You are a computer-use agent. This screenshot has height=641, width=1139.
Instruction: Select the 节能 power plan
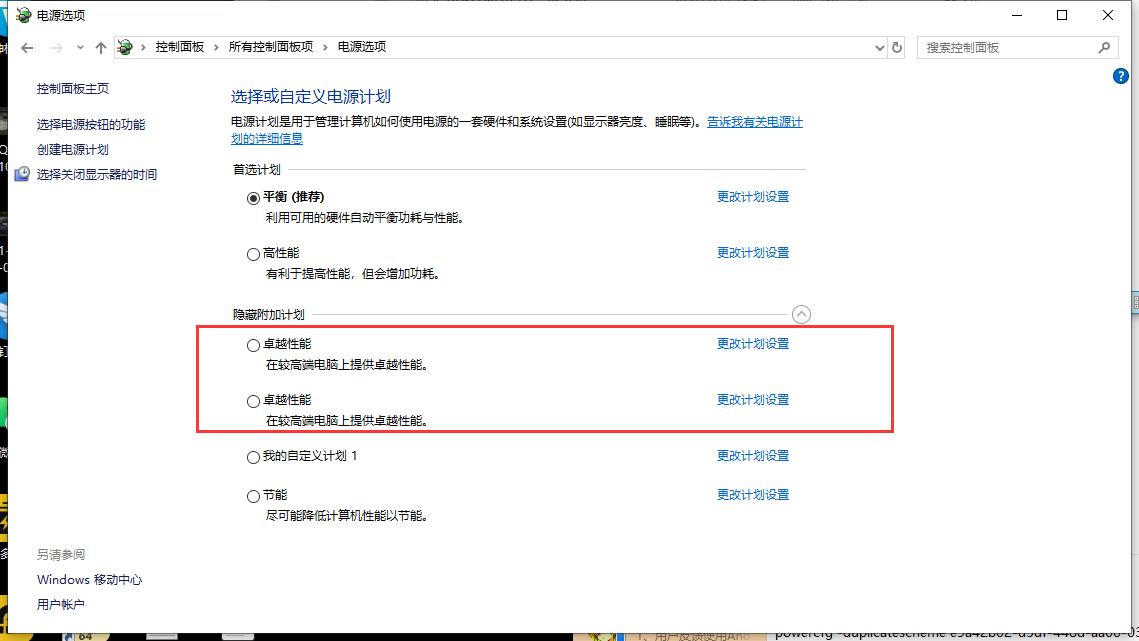click(x=253, y=496)
